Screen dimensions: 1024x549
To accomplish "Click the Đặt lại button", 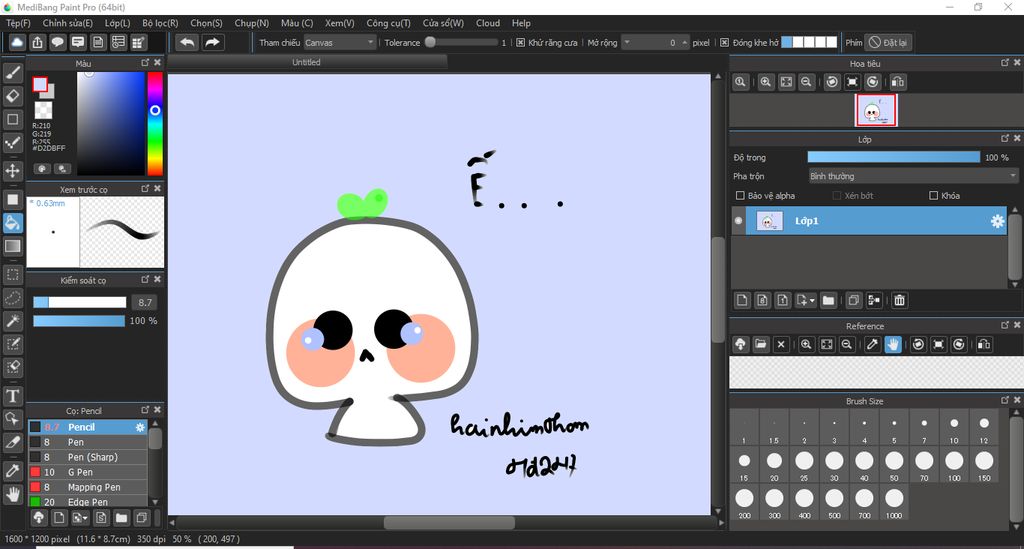I will (888, 42).
